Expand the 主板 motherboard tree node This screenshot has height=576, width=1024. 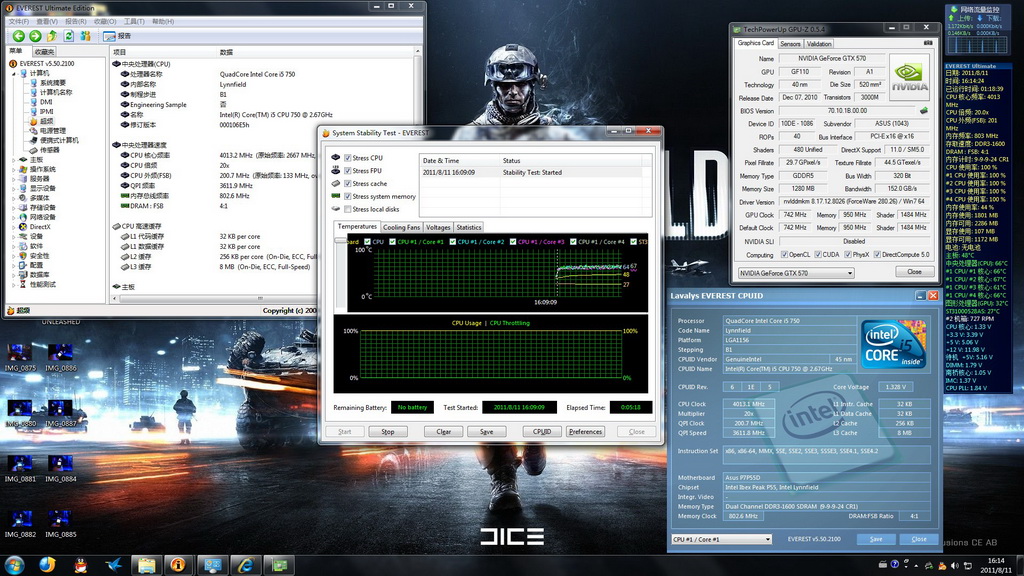[x=14, y=160]
